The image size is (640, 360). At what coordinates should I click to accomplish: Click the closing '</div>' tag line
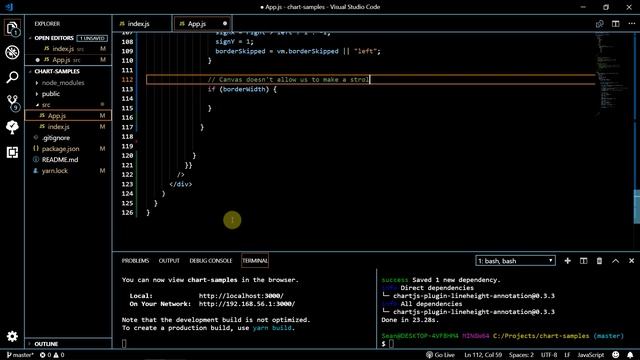180,184
